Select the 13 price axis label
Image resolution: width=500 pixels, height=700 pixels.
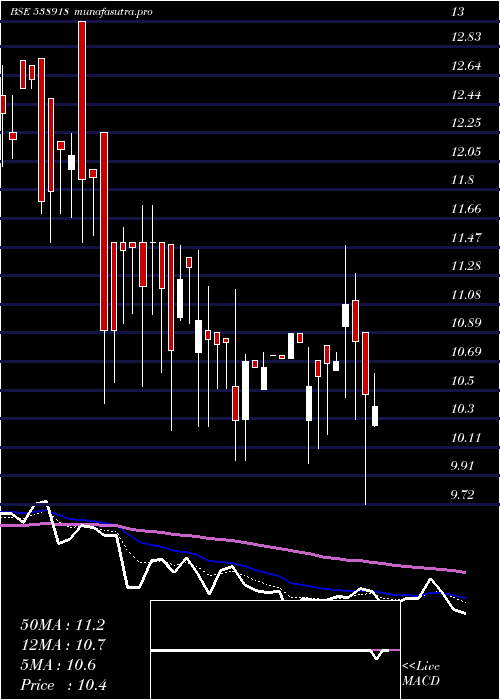(x=457, y=12)
